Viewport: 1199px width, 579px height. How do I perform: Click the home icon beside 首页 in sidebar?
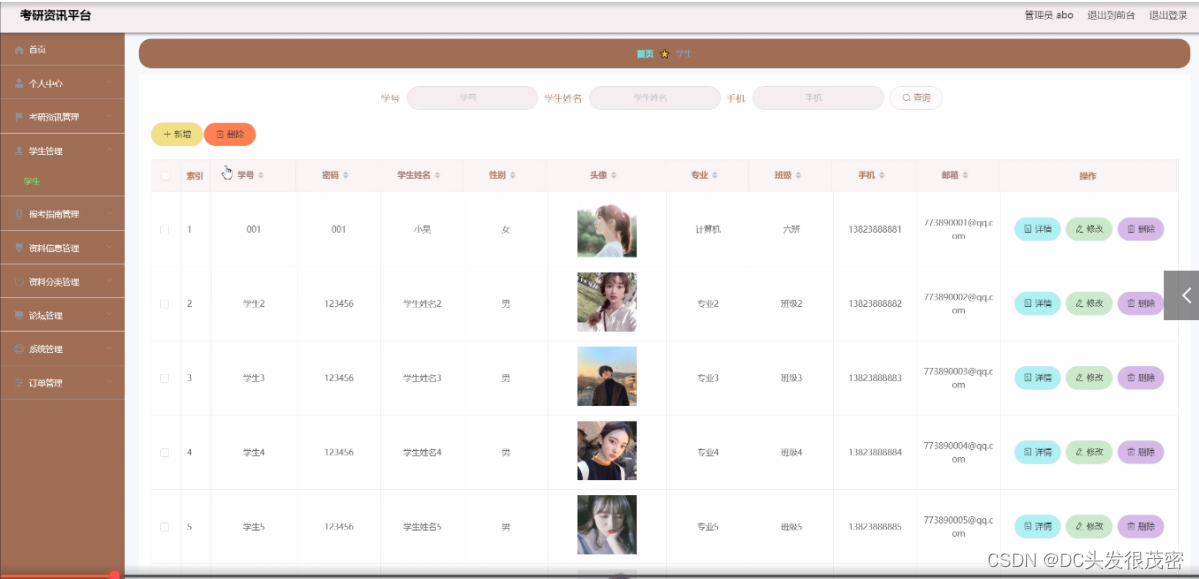[x=19, y=50]
